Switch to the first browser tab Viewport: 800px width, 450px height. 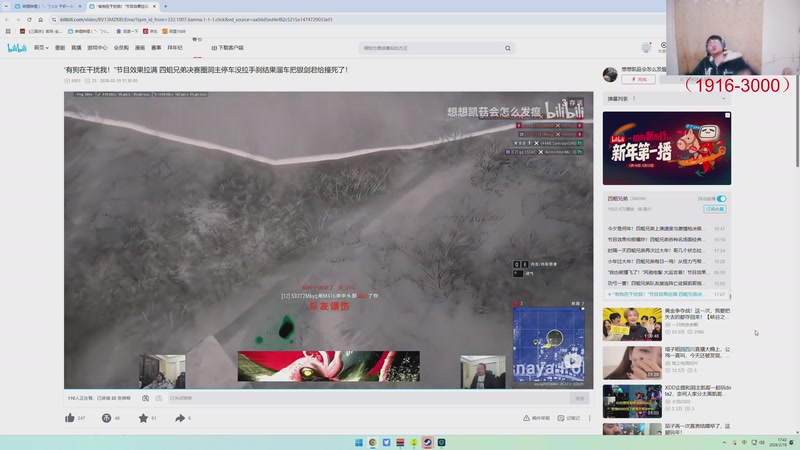pyautogui.click(x=47, y=6)
